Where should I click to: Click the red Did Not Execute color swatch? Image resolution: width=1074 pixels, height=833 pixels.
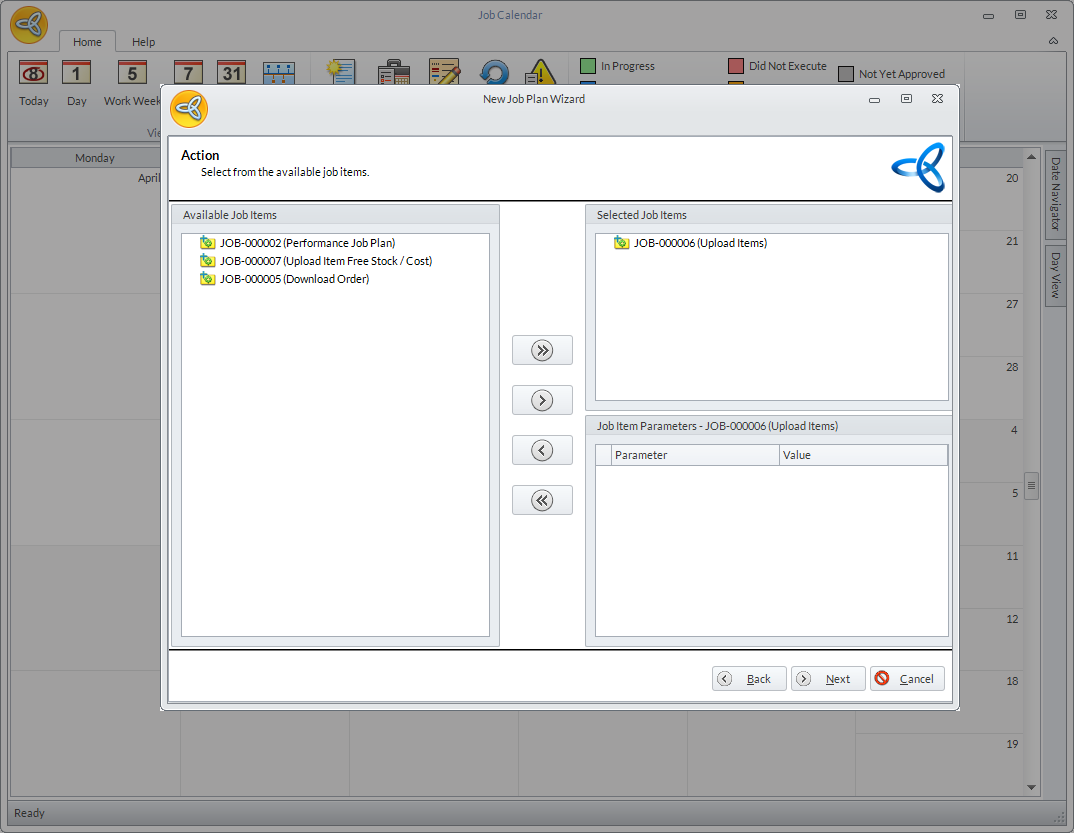point(736,66)
